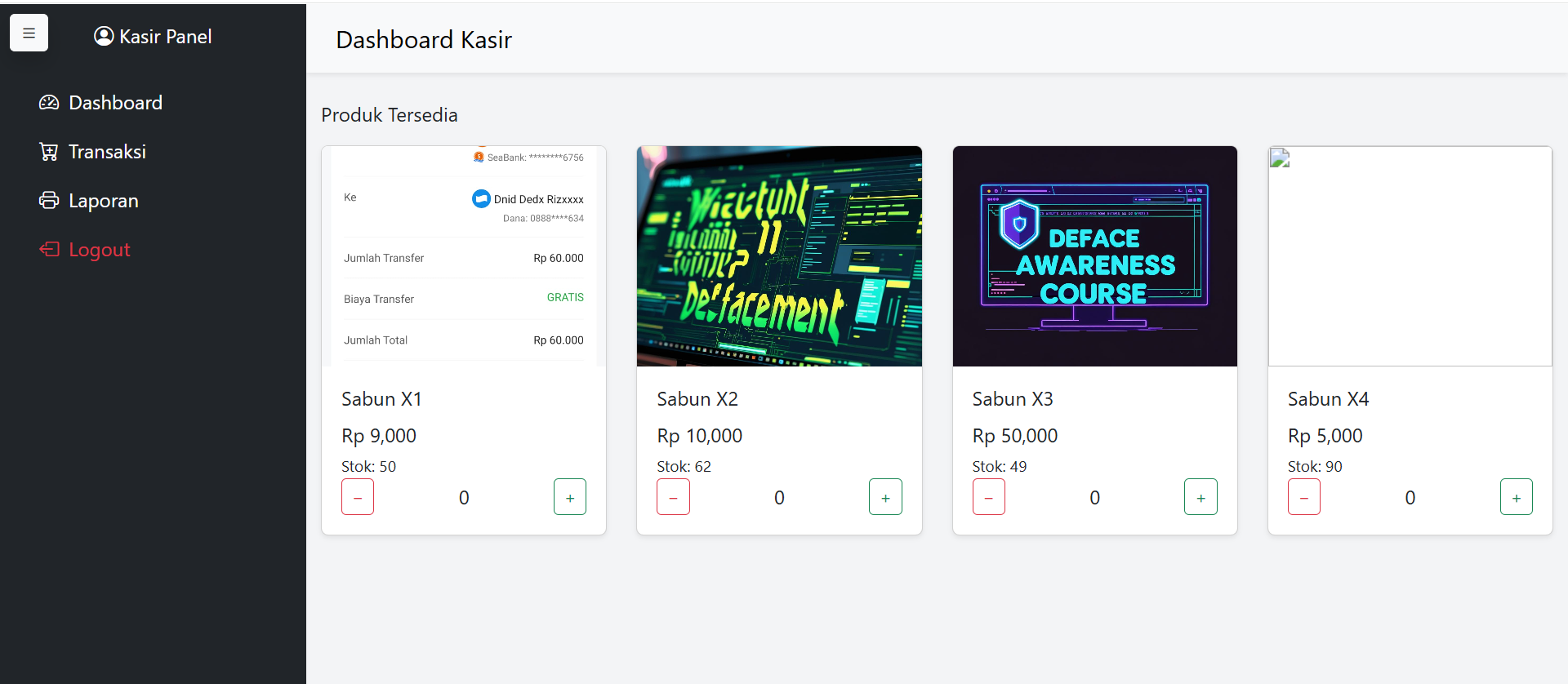Click the Sabun X2 defacement product image
The image size is (1568, 684).
click(x=779, y=256)
